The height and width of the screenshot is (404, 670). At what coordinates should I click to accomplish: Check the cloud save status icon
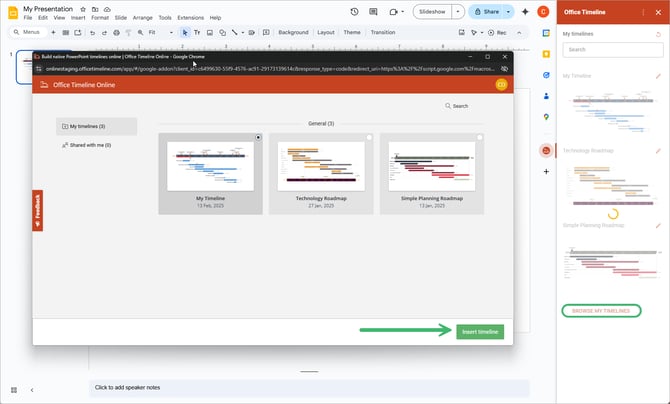[107, 9]
